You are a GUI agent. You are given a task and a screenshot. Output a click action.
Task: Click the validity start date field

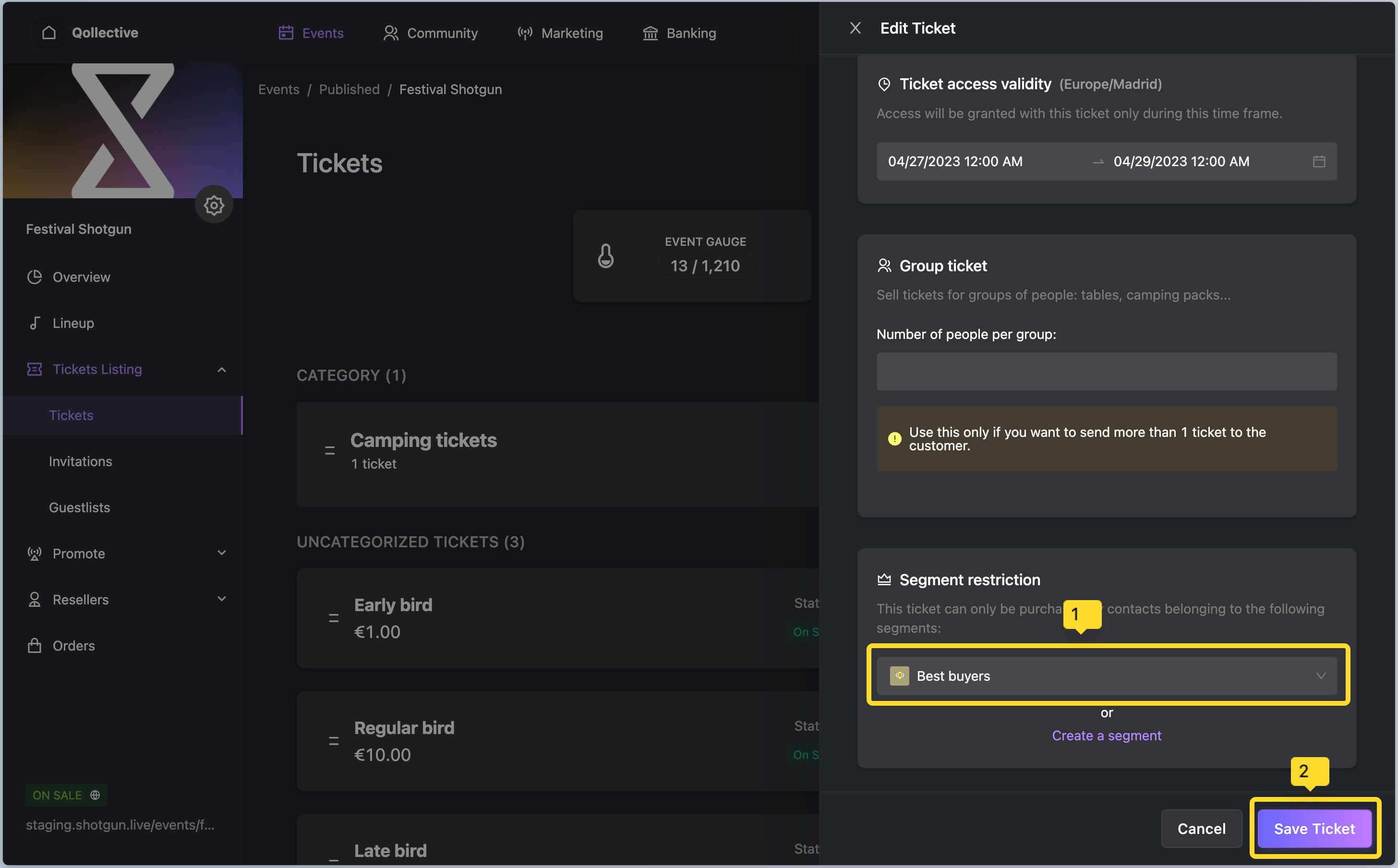coord(955,161)
